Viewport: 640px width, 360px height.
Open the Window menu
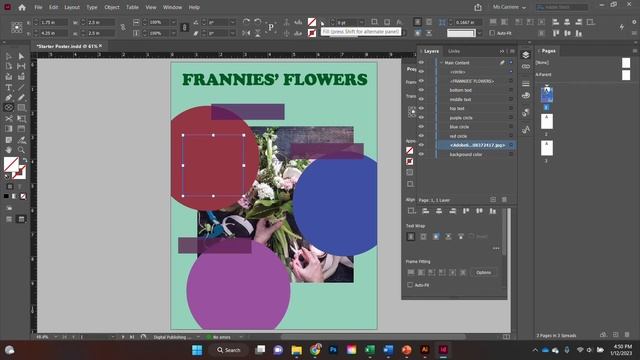coord(172,7)
